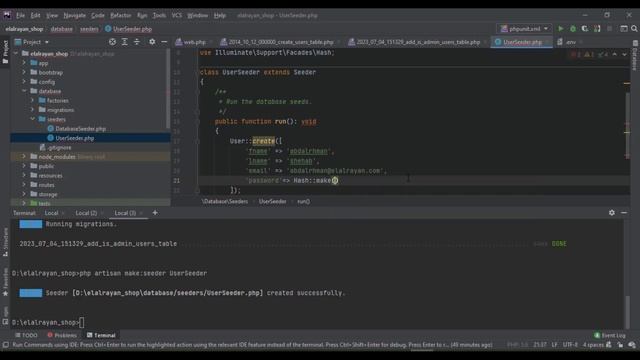640x360 pixels.
Task: Open the Help menu
Action: (220, 15)
